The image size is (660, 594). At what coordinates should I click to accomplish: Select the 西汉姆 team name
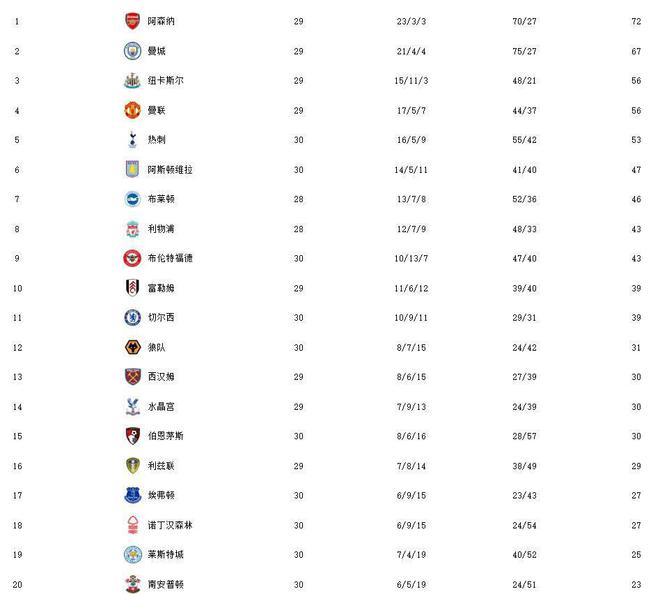pos(161,377)
